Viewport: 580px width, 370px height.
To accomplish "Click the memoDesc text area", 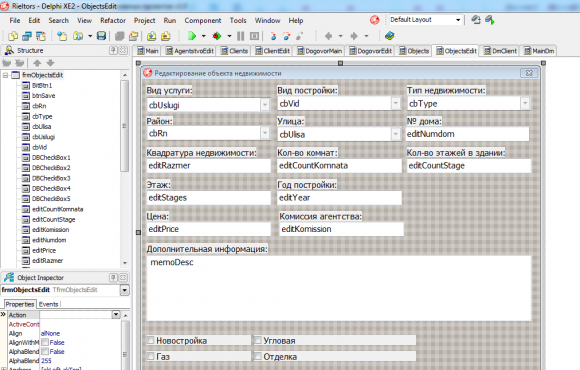I will click(x=339, y=288).
